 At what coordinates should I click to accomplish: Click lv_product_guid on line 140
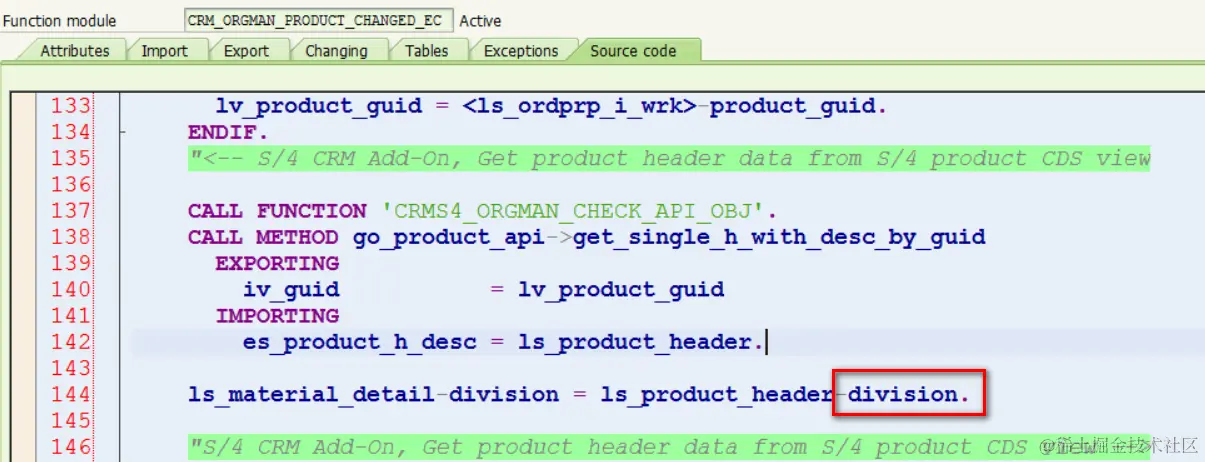(x=621, y=290)
